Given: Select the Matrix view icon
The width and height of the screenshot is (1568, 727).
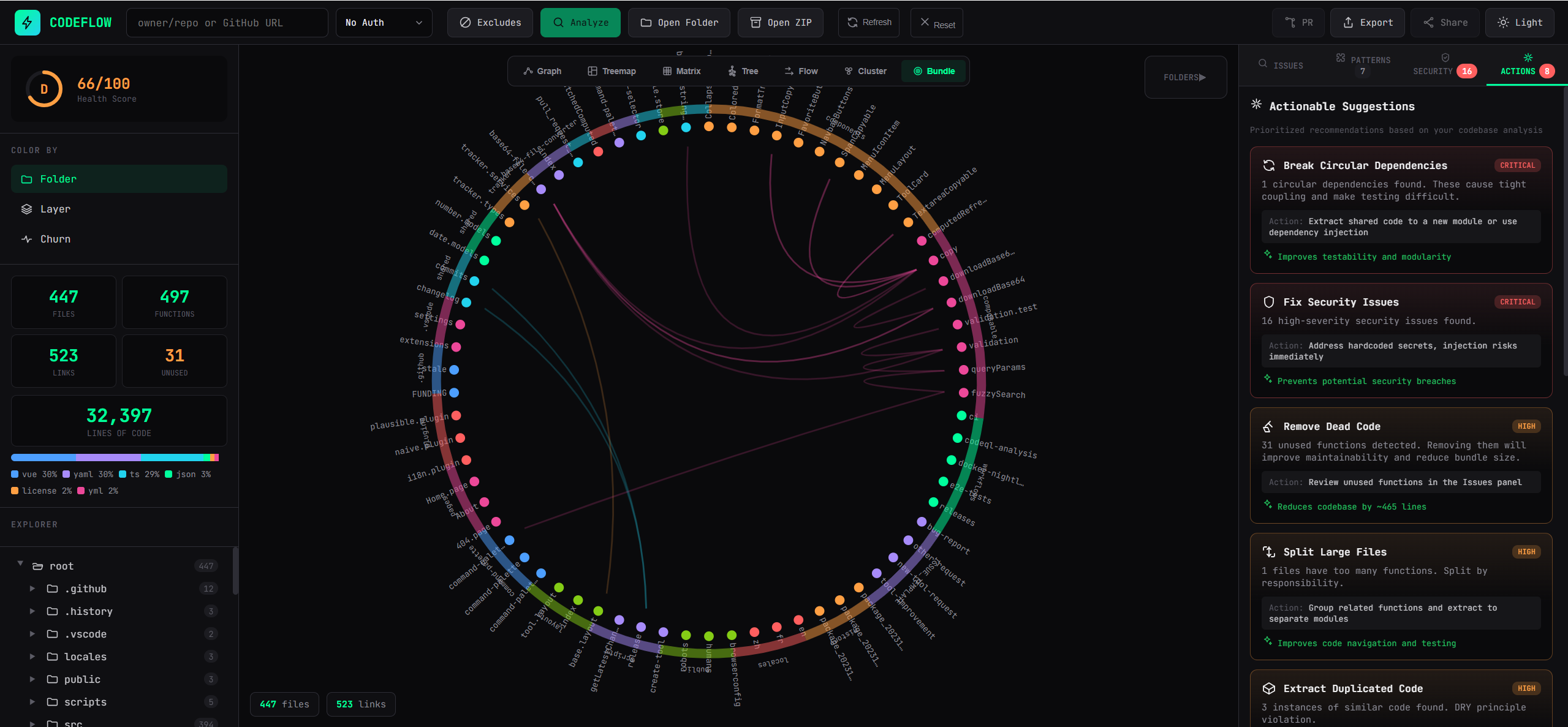Looking at the screenshot, I should pos(667,71).
